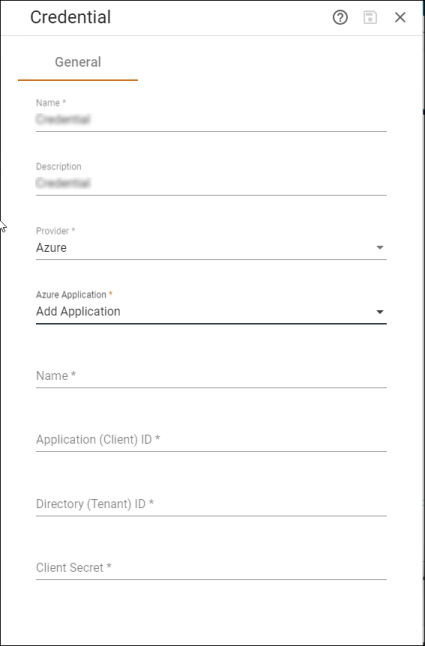
Task: Open the help question mark icon
Action: pos(340,17)
